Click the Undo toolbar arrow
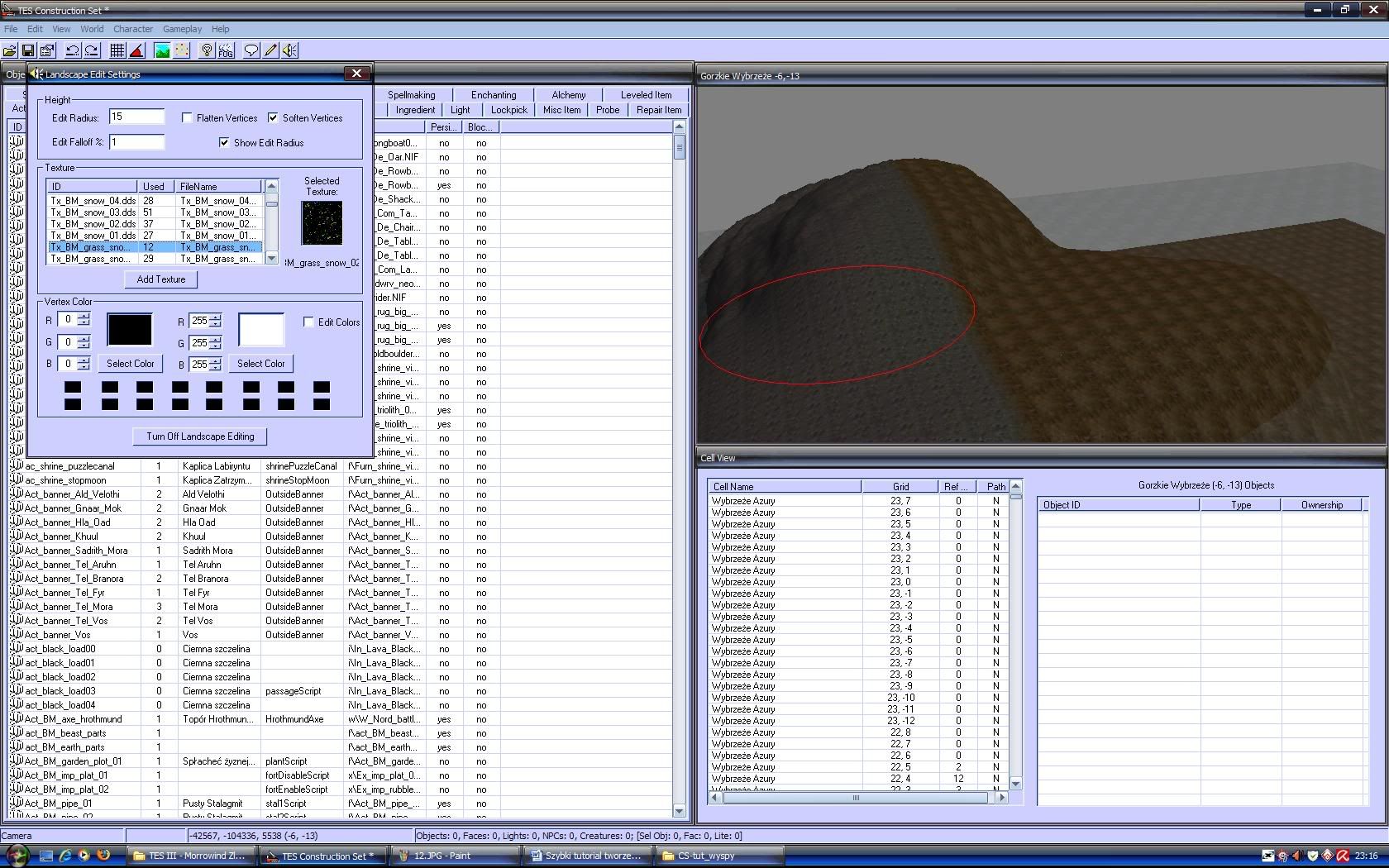The image size is (1389, 868). pyautogui.click(x=73, y=50)
